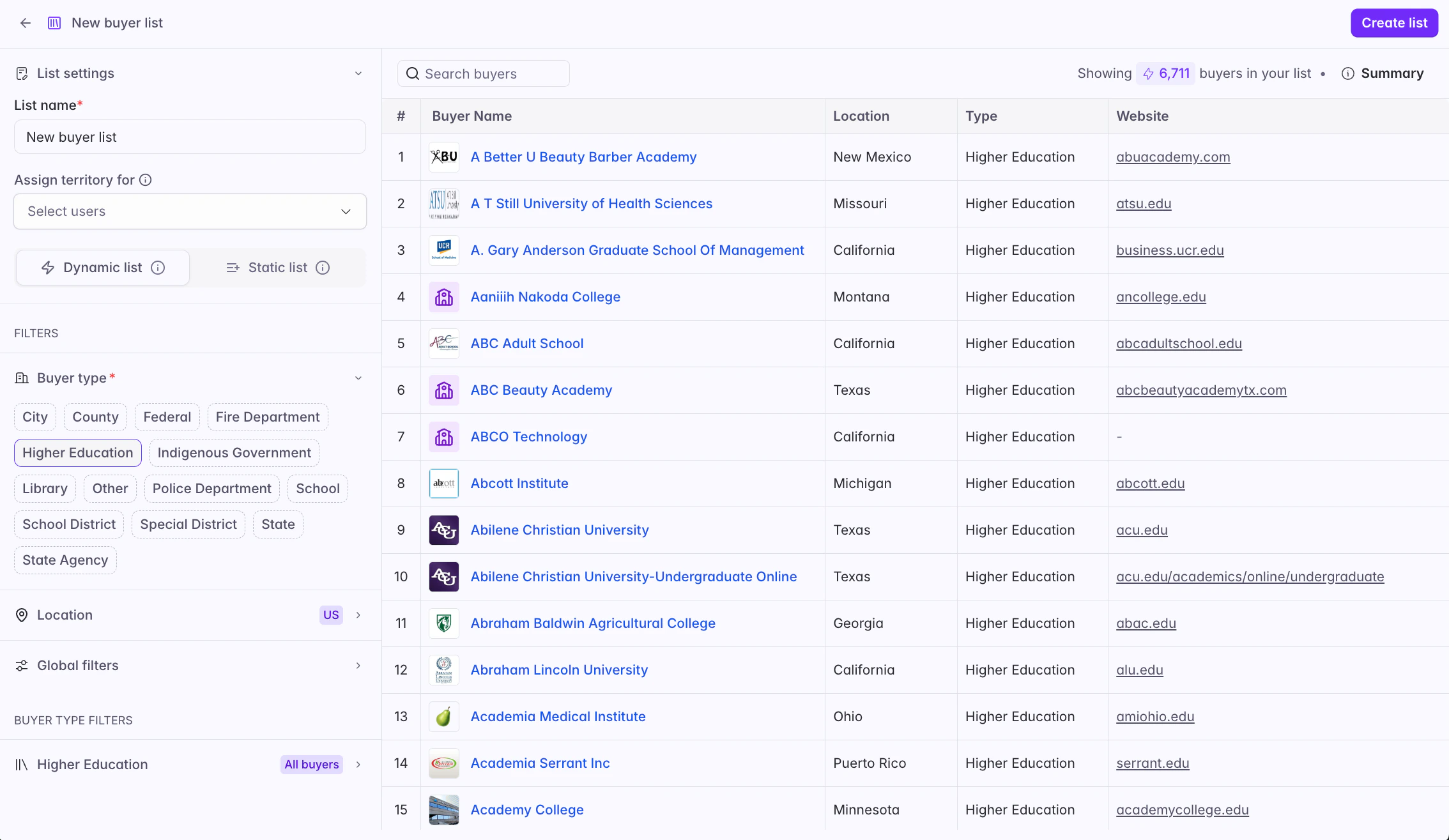Click the back arrow icon
Viewport: 1449px width, 840px height.
point(26,23)
